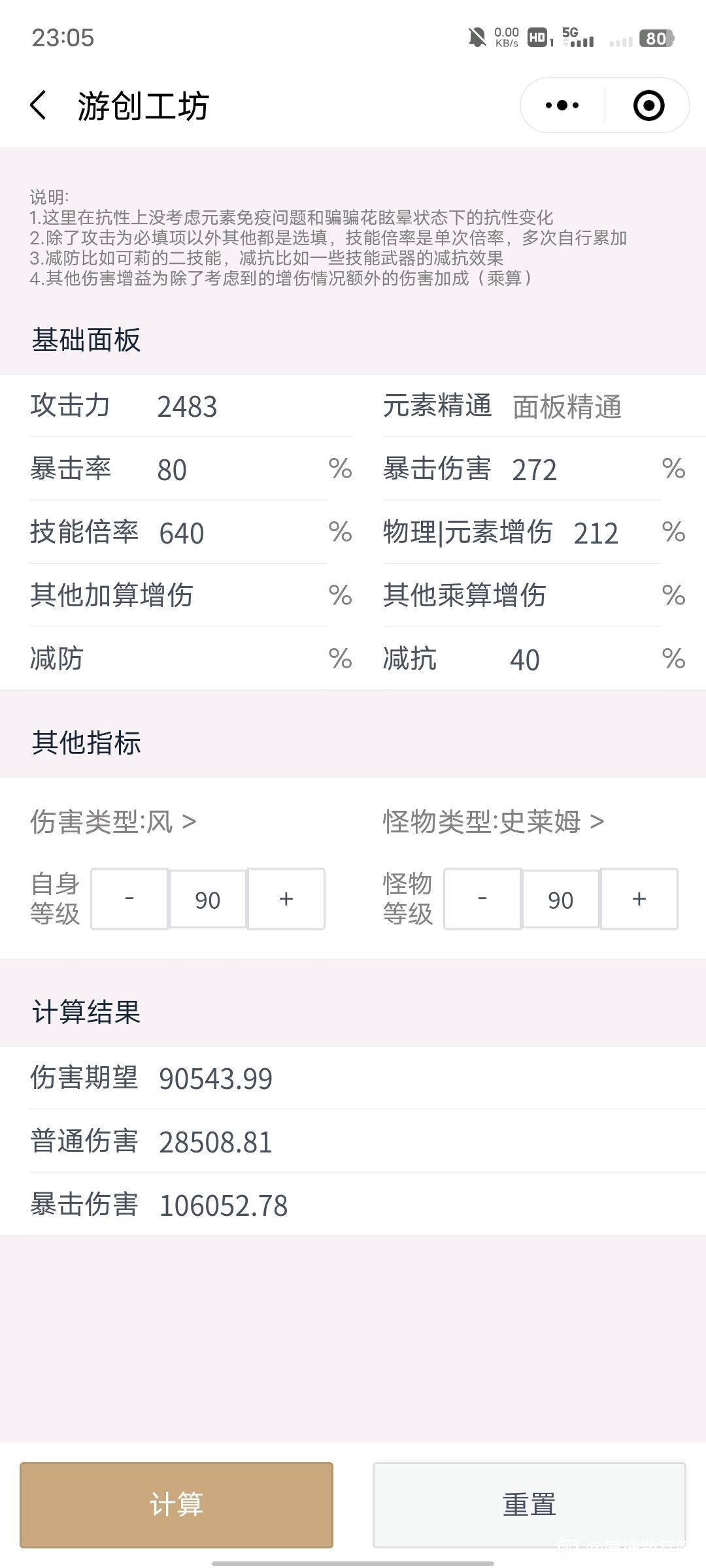Viewport: 706px width, 1568px height.
Task: Tap the back arrow icon
Action: click(x=39, y=105)
